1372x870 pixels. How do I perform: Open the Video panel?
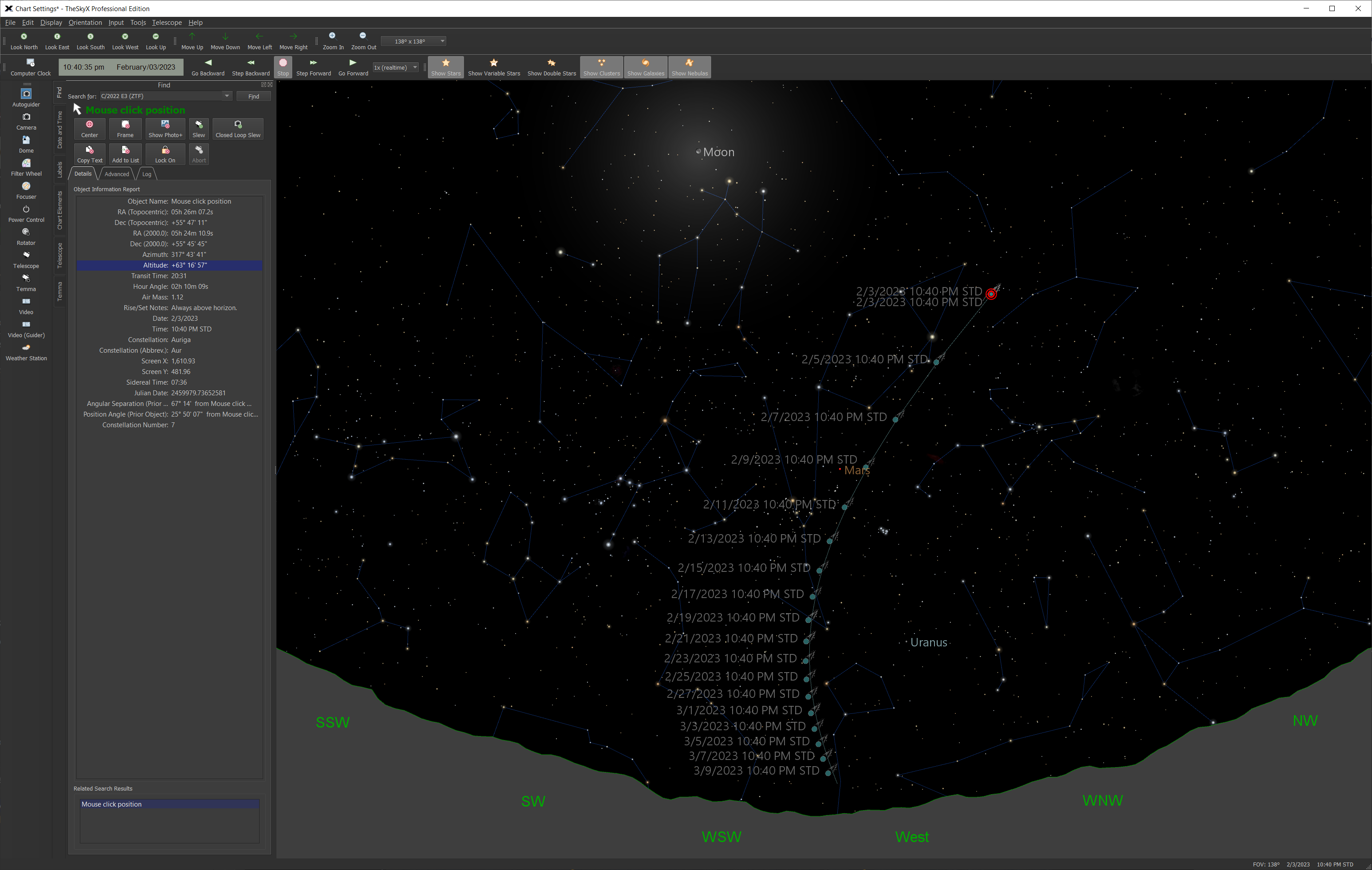(26, 305)
